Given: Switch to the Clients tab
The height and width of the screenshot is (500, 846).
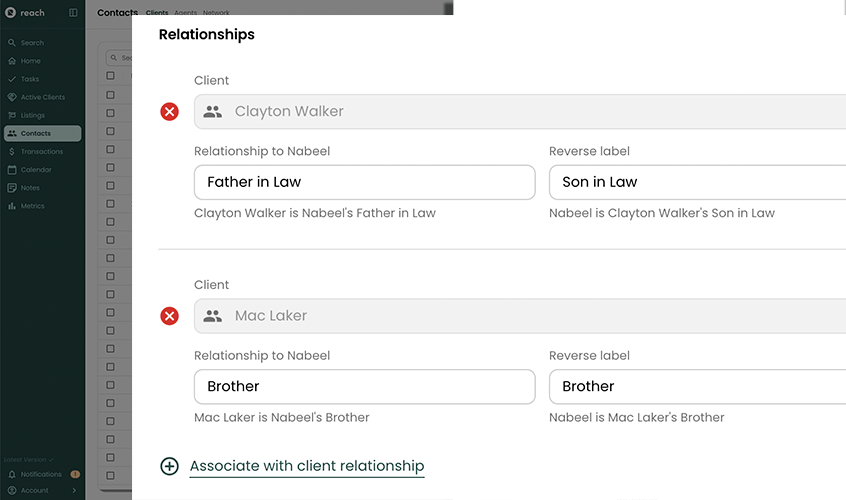Looking at the screenshot, I should click(157, 13).
